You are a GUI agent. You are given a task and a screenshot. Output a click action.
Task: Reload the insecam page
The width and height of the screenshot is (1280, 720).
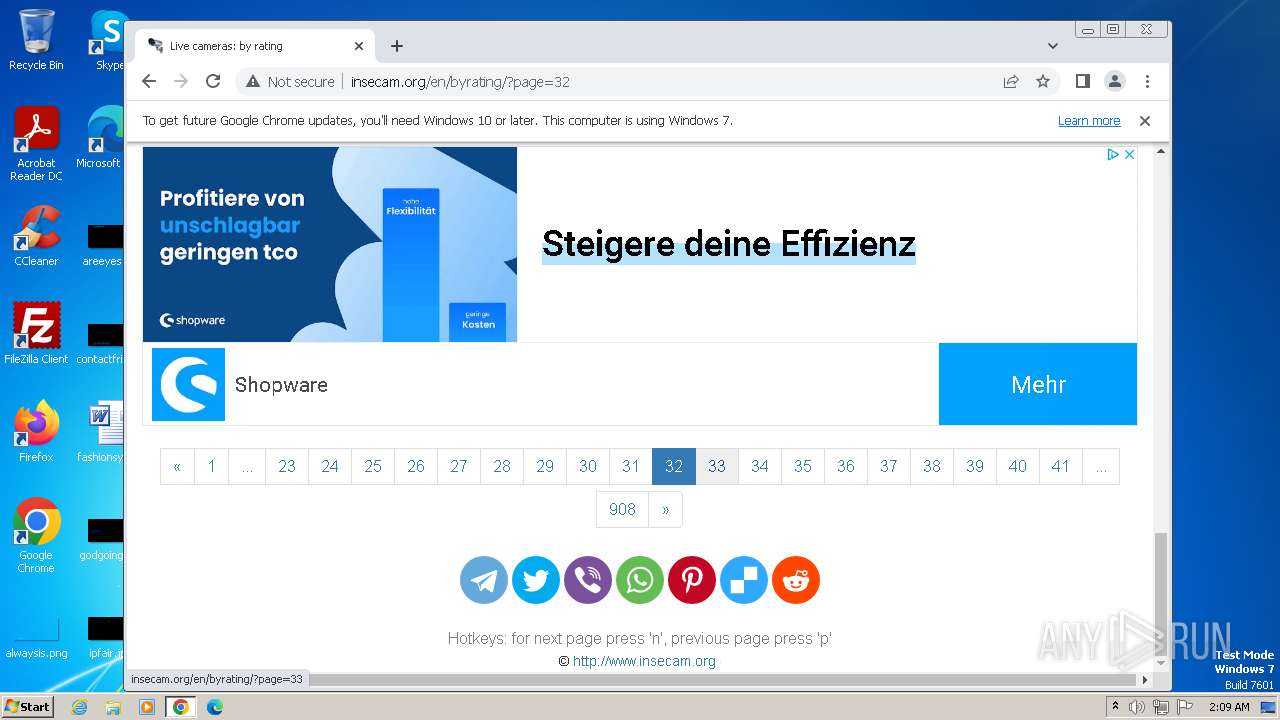[x=213, y=81]
